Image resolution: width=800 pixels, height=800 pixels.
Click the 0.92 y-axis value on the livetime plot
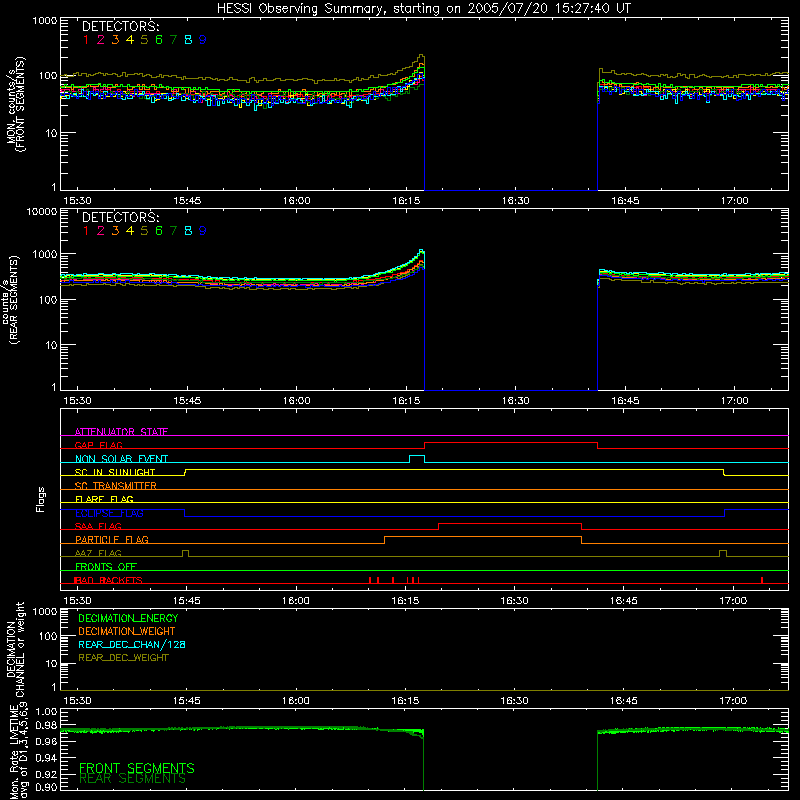click(x=46, y=773)
